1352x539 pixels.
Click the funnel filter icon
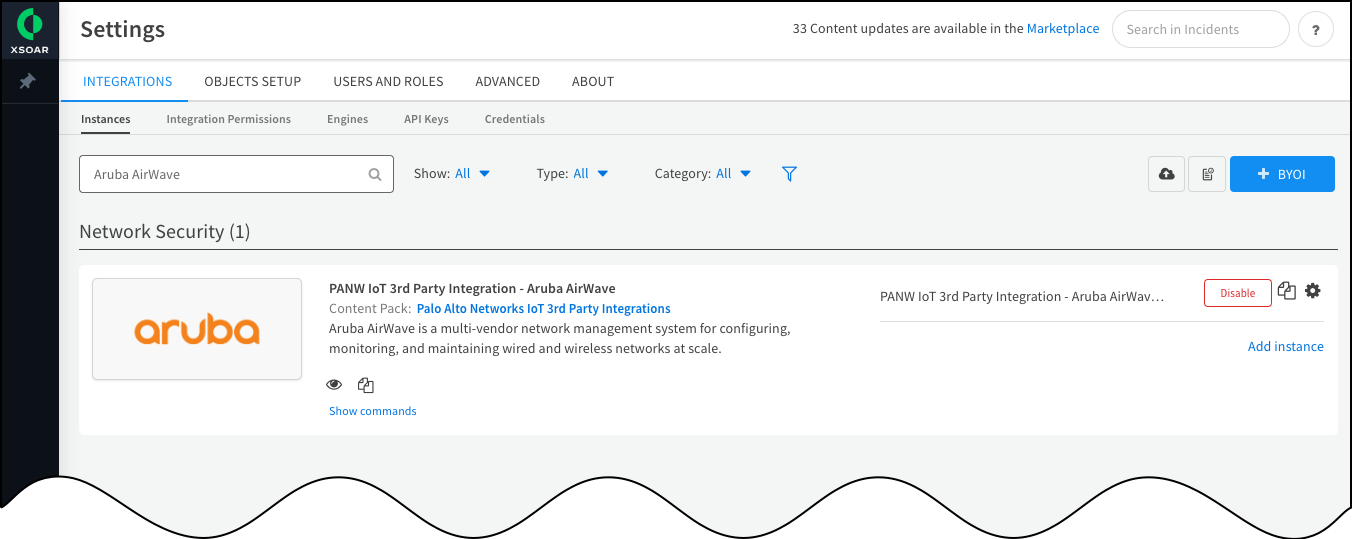[x=789, y=174]
